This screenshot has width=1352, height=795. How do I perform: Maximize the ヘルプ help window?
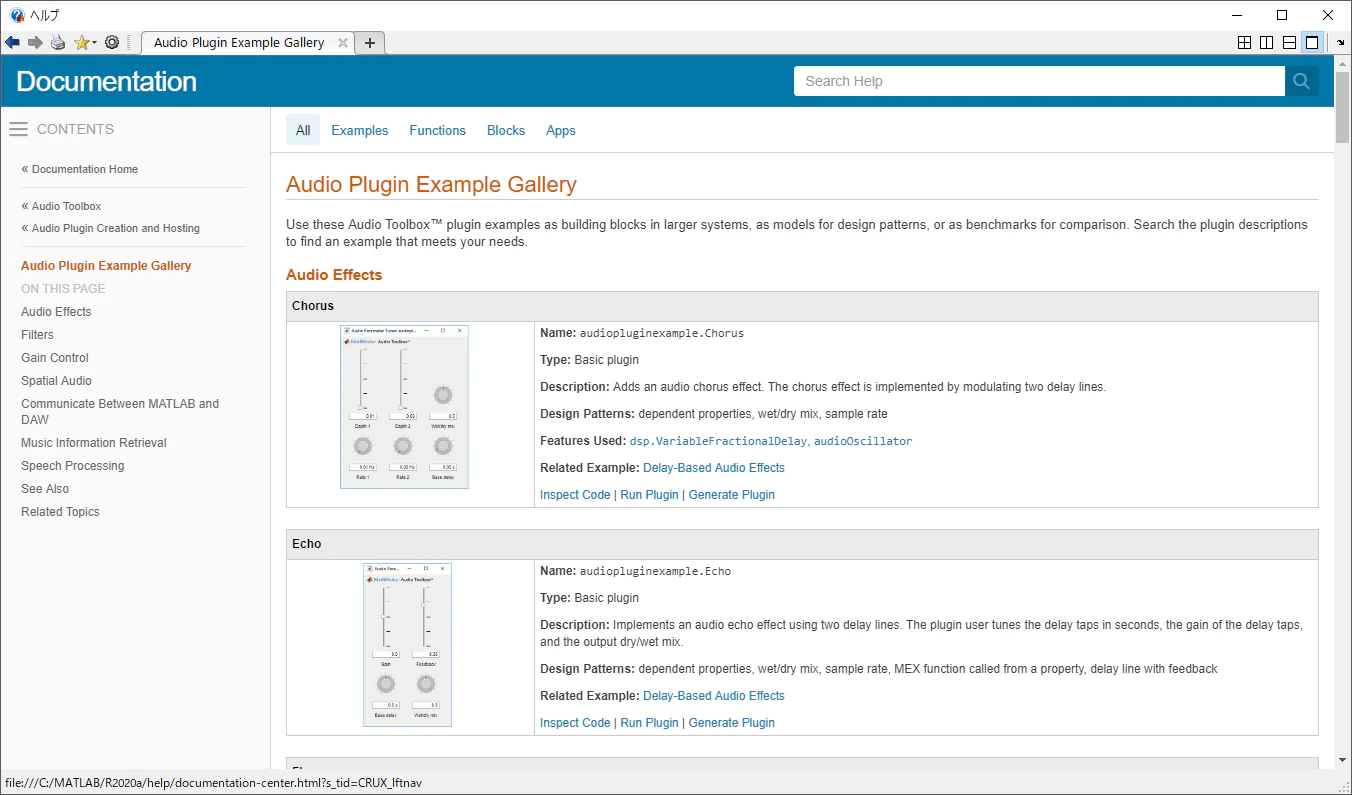coord(1282,15)
